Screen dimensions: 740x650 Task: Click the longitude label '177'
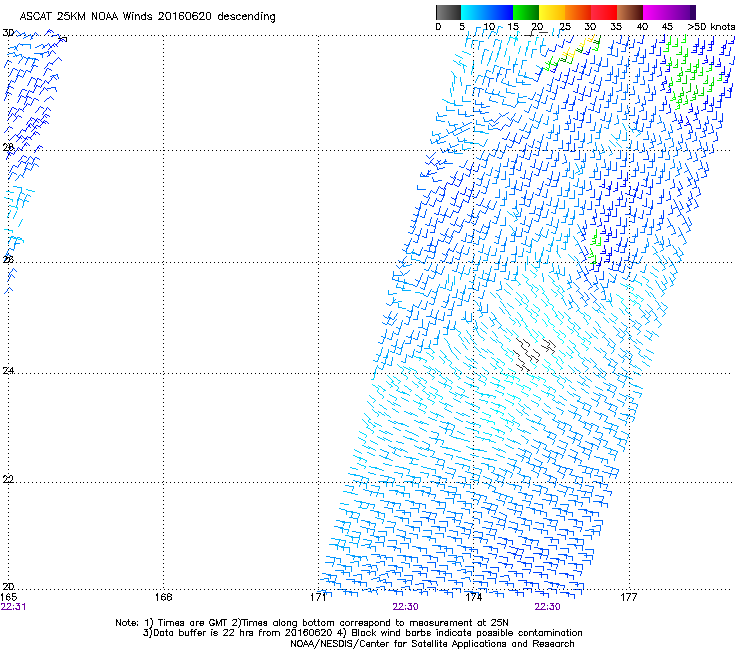click(x=629, y=597)
